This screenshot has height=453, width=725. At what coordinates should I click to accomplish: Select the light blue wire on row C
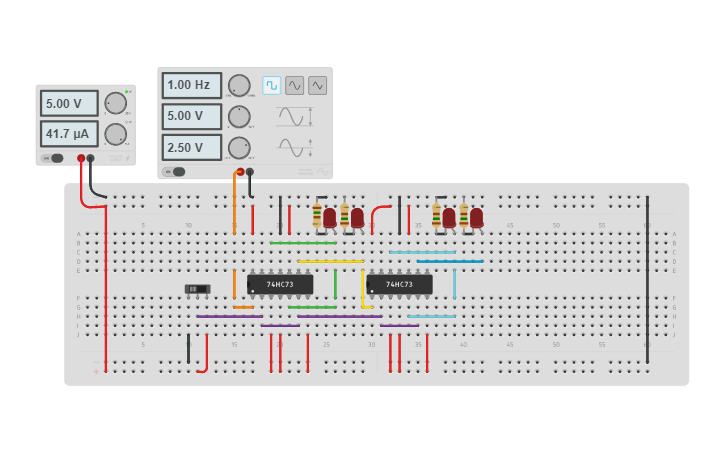click(x=423, y=252)
